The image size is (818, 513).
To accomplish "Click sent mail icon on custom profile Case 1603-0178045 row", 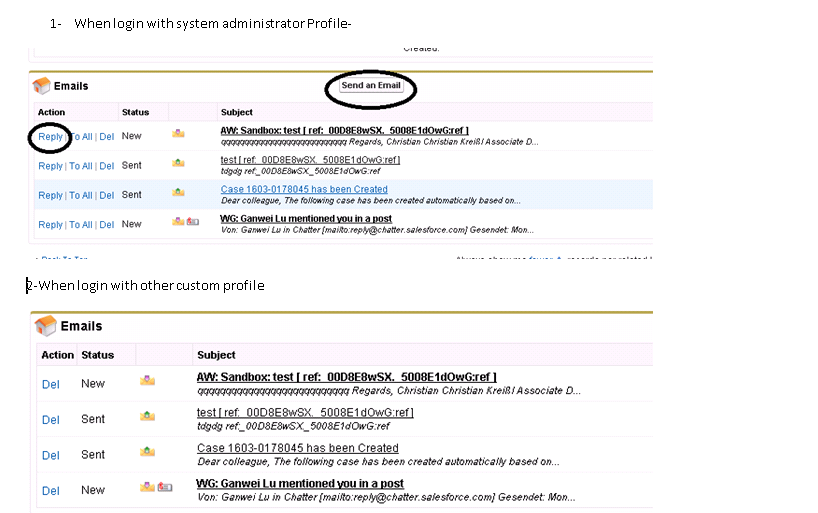I will (x=148, y=451).
